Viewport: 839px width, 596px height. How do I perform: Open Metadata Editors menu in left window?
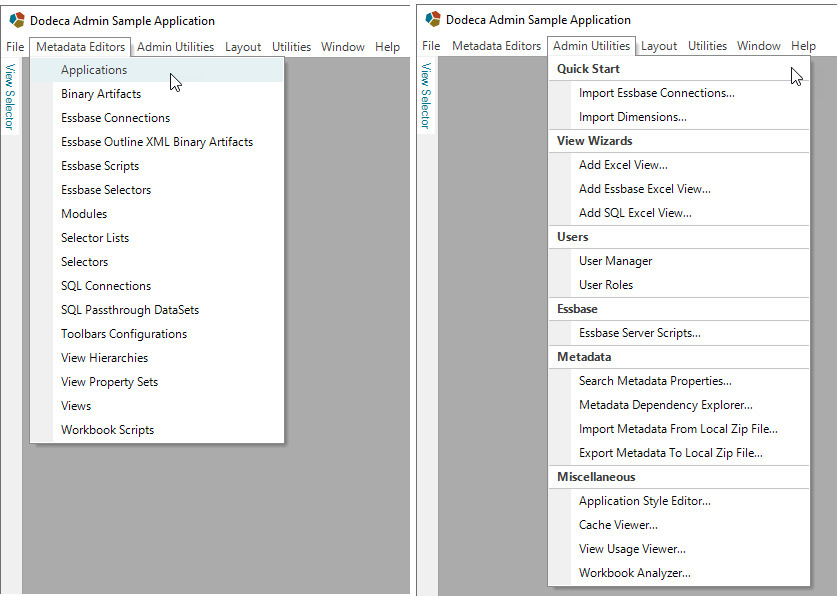click(x=80, y=47)
